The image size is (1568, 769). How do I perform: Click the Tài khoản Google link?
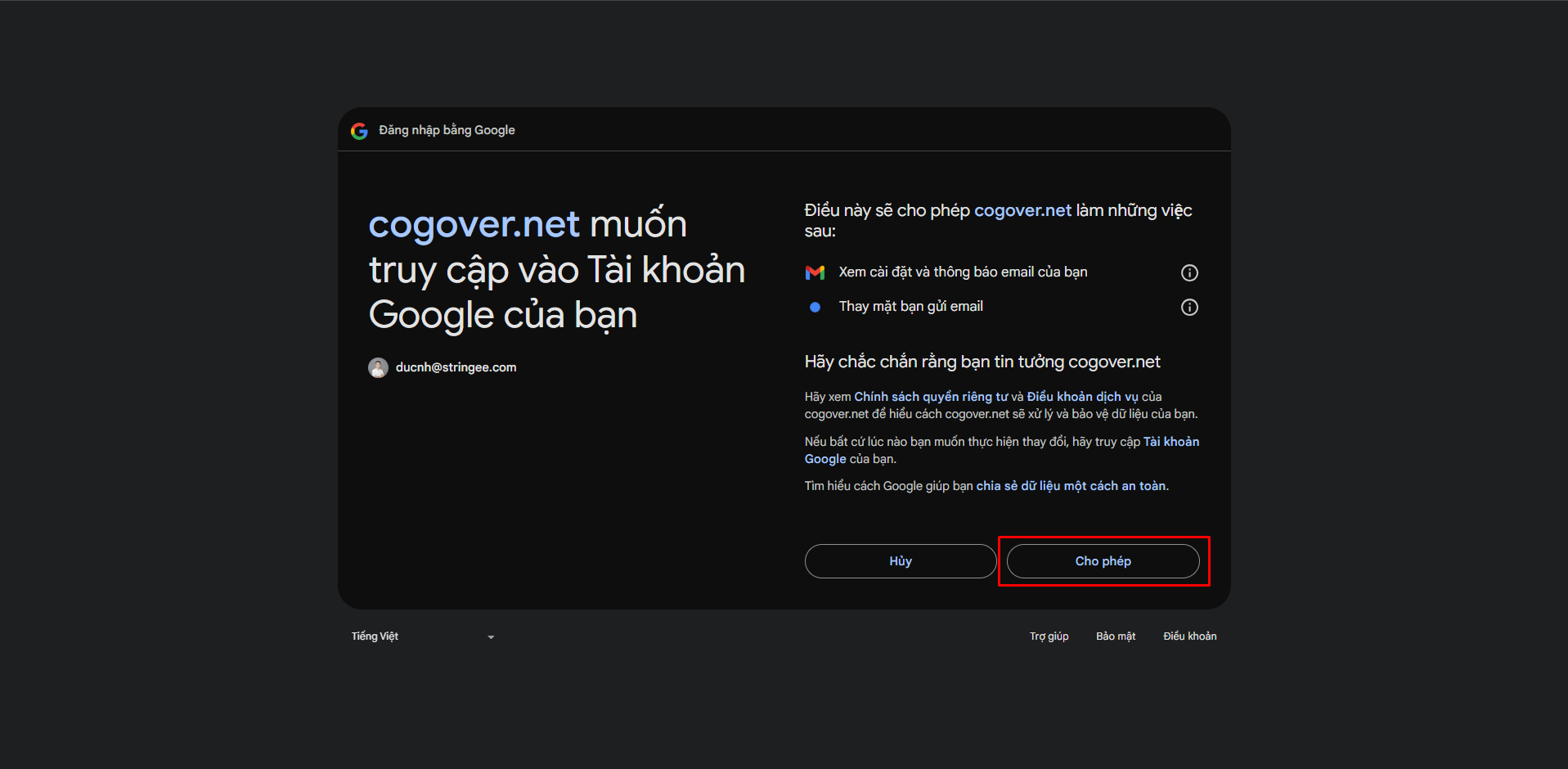pyautogui.click(x=1173, y=441)
